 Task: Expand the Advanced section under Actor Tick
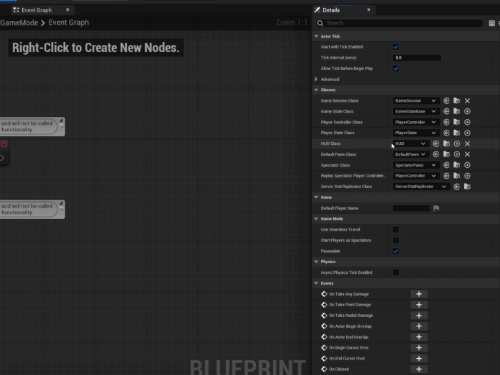(x=316, y=79)
